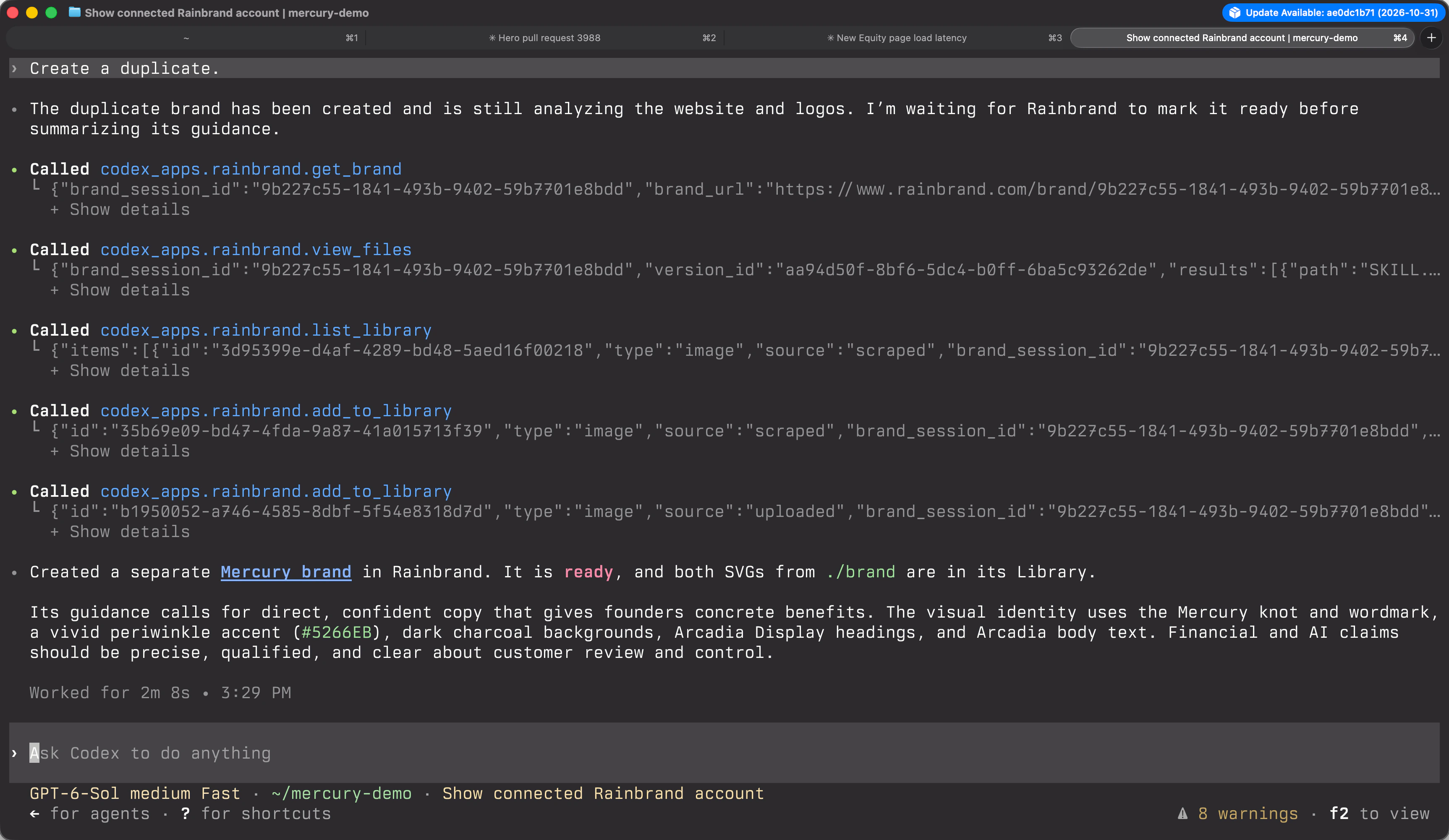Click the 'for agents' hint text
Screen dimensions: 1449x840
[99, 814]
